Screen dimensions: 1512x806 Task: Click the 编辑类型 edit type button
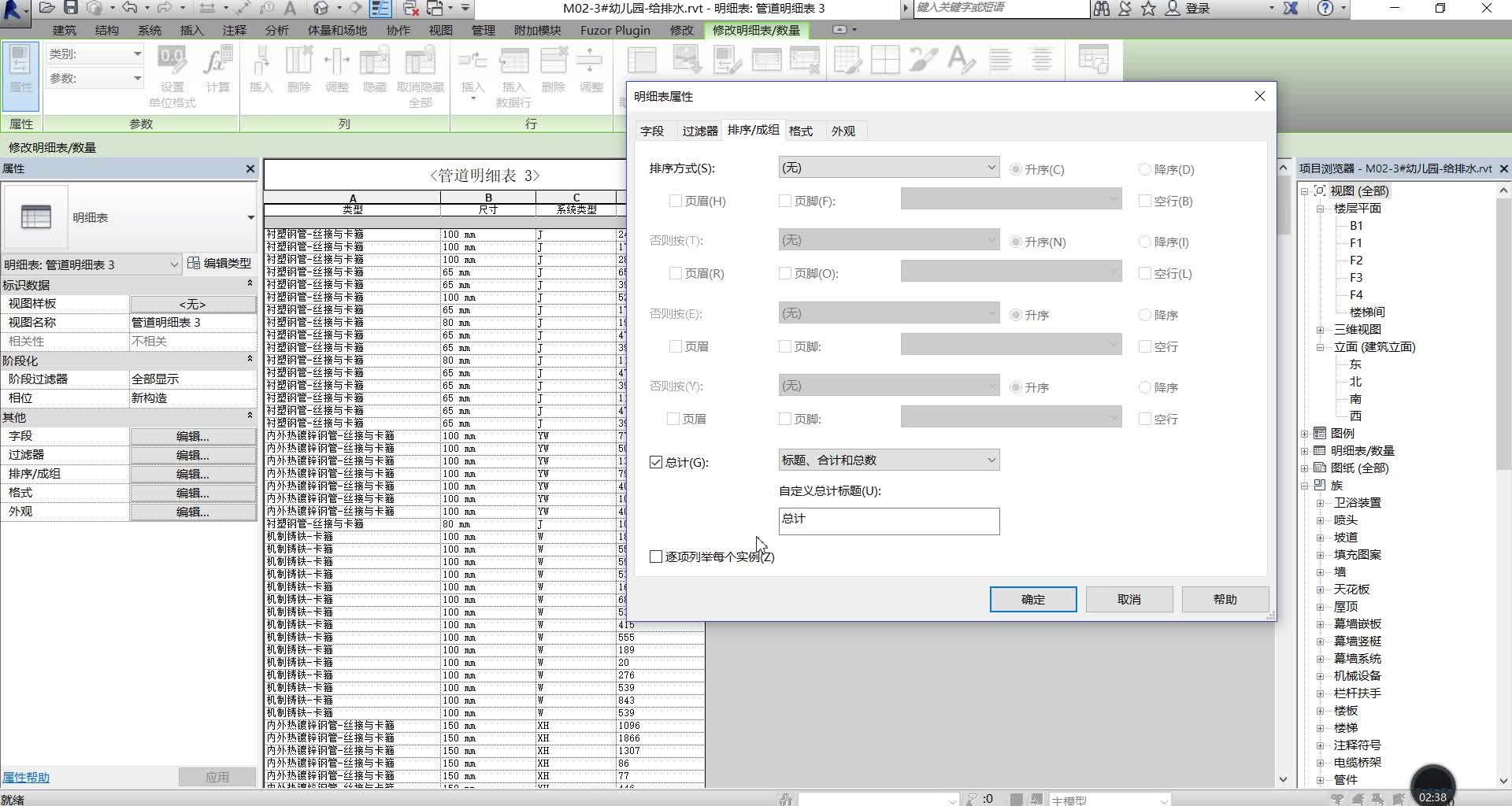[220, 264]
